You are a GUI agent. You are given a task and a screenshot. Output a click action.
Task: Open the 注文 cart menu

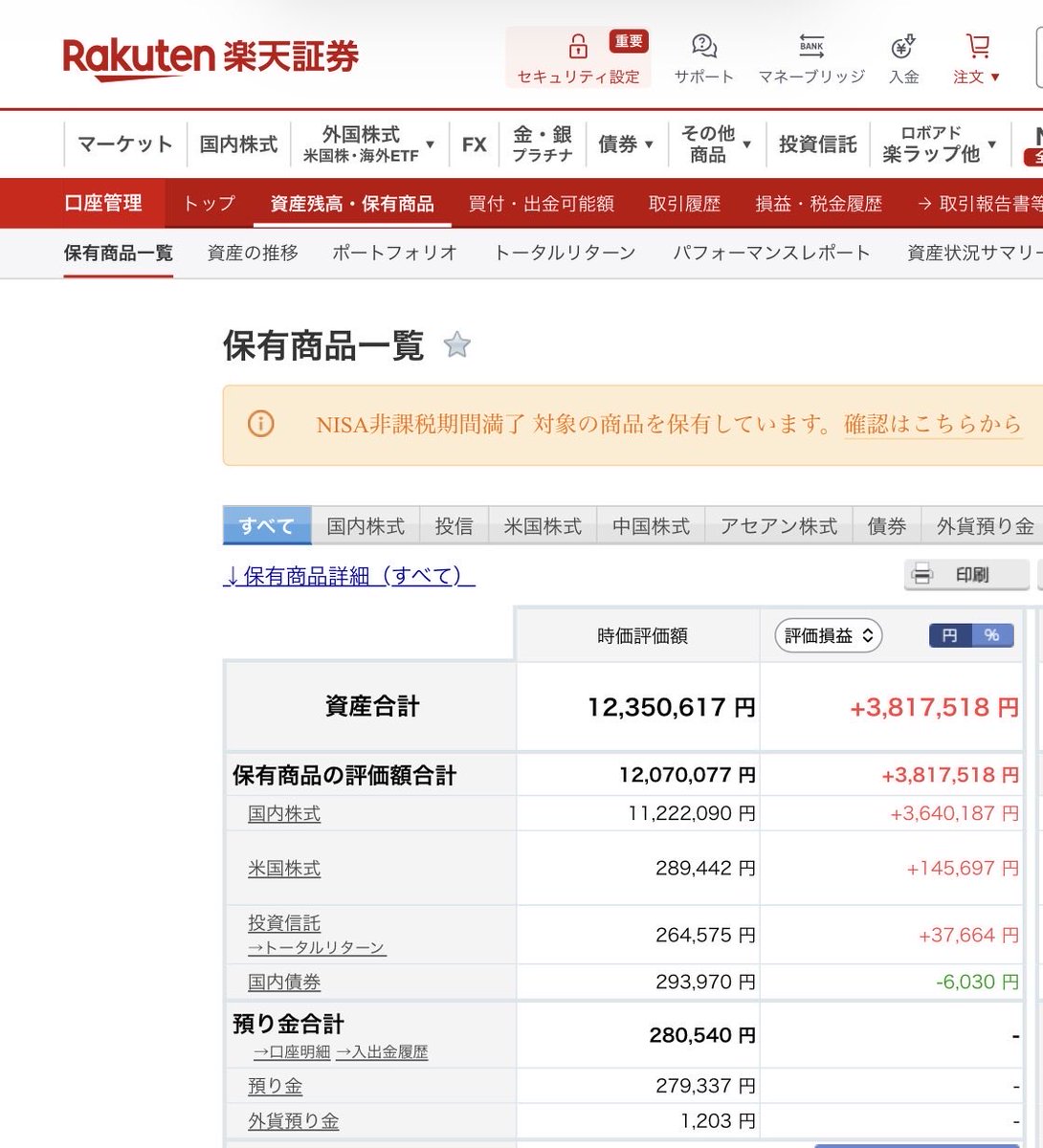[977, 58]
